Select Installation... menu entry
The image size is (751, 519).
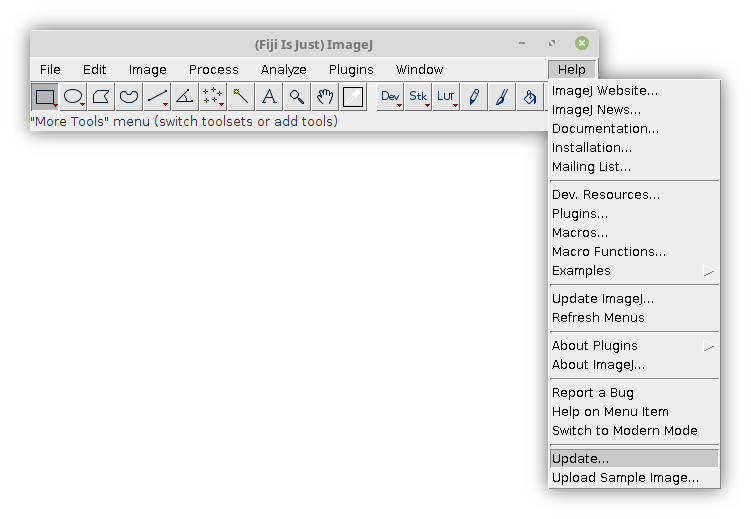click(x=634, y=147)
